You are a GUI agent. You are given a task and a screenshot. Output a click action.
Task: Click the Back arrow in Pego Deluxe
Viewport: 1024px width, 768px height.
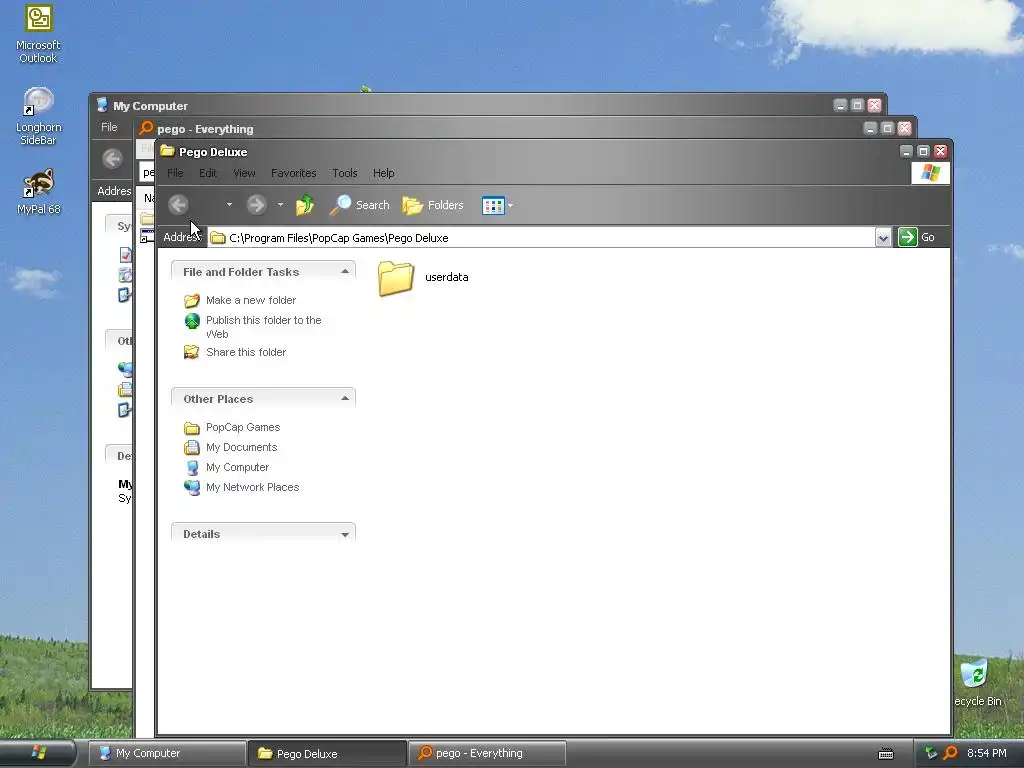click(178, 205)
